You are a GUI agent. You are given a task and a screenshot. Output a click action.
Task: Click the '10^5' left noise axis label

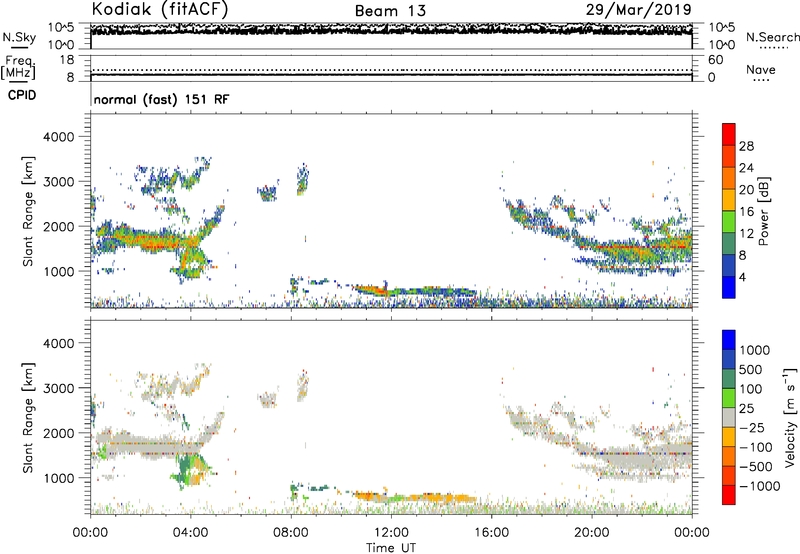pos(61,27)
